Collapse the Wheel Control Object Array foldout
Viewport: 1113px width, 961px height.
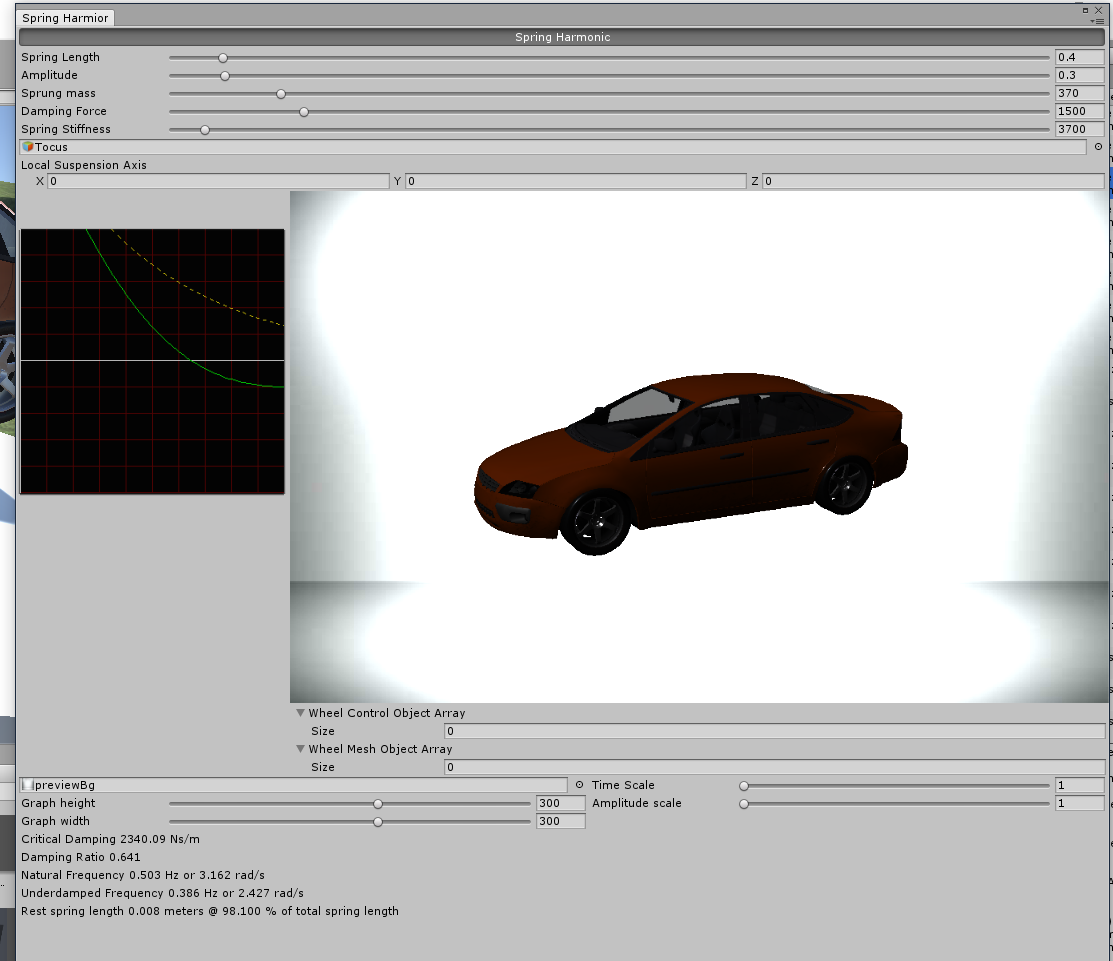tap(300, 713)
